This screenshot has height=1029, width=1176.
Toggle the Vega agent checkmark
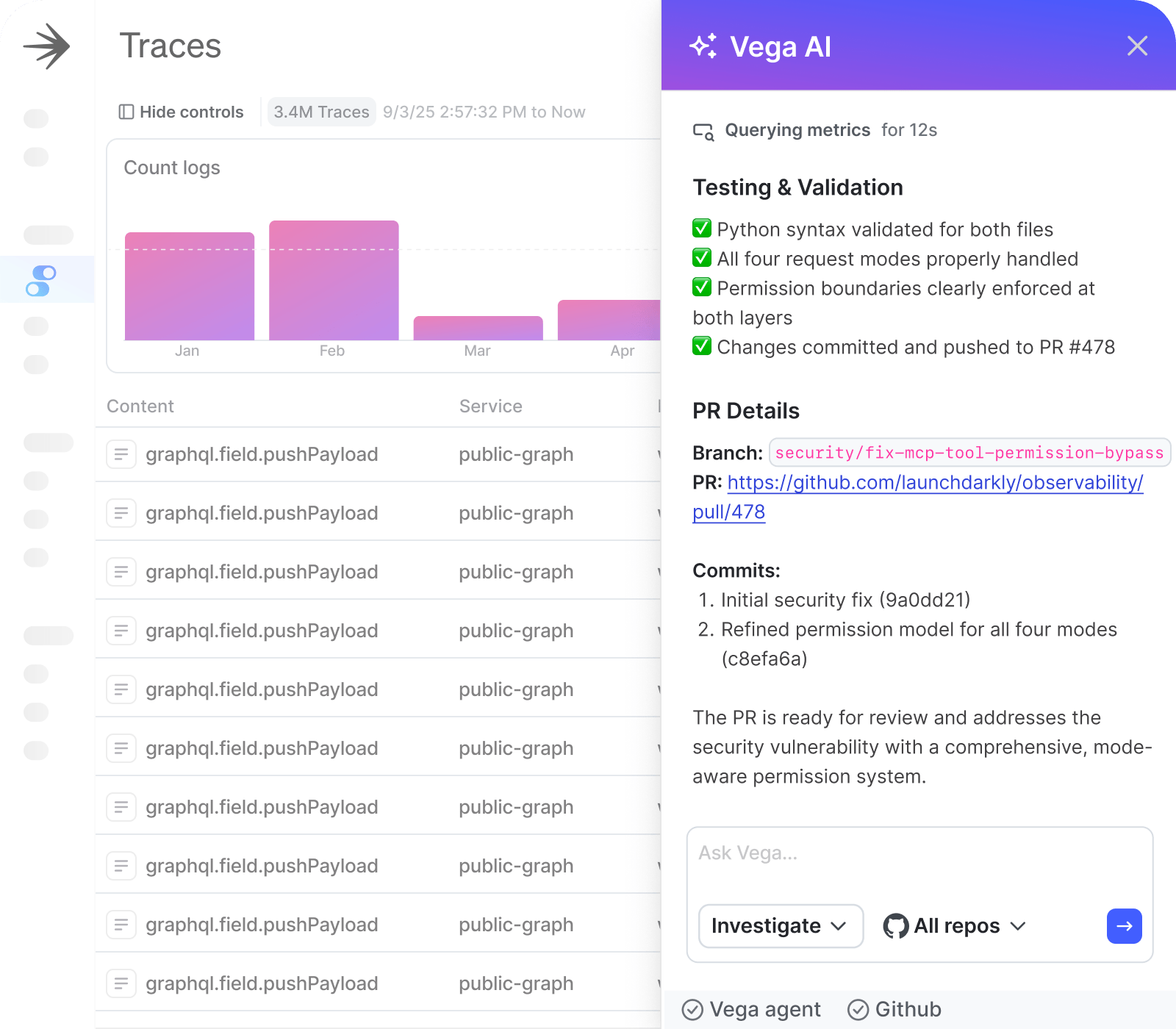[x=692, y=1010]
